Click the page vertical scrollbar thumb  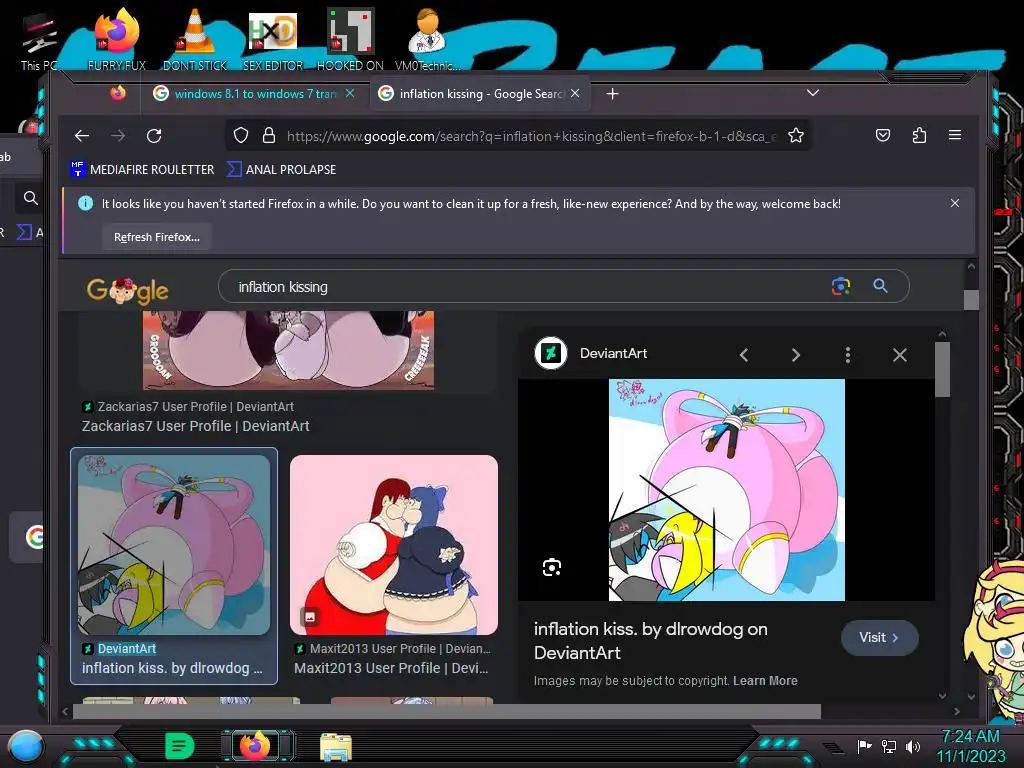[x=971, y=300]
